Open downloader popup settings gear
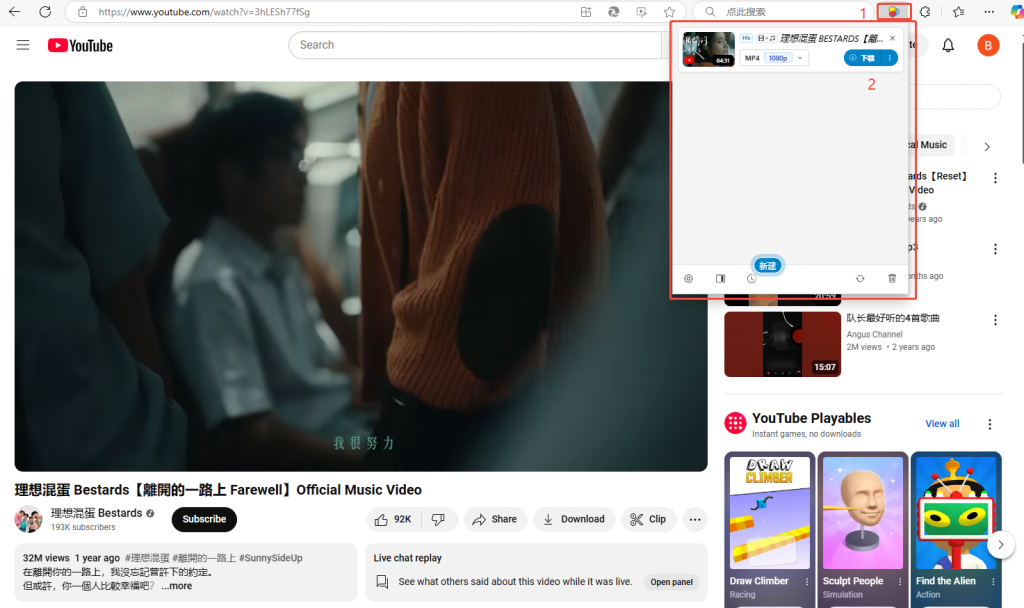The image size is (1024, 608). [x=688, y=278]
